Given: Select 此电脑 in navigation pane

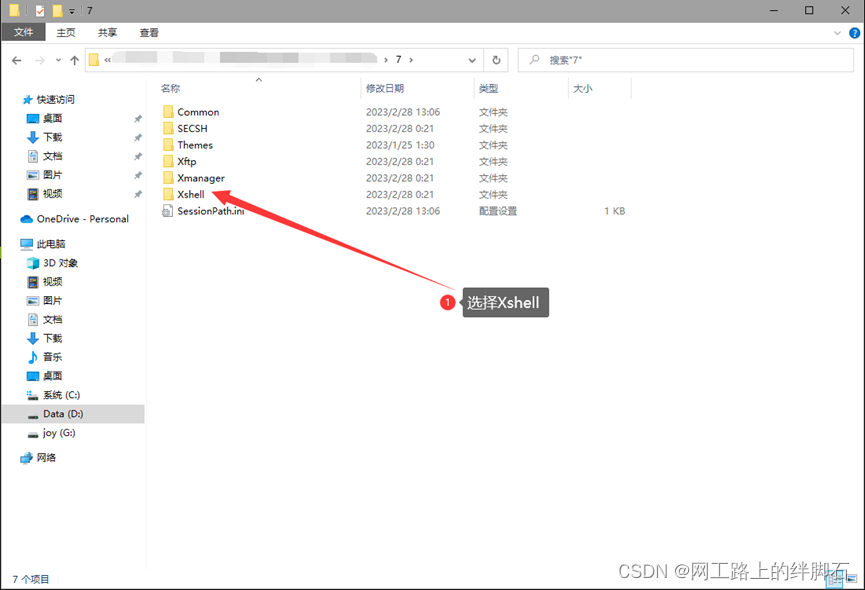Looking at the screenshot, I should tap(51, 244).
